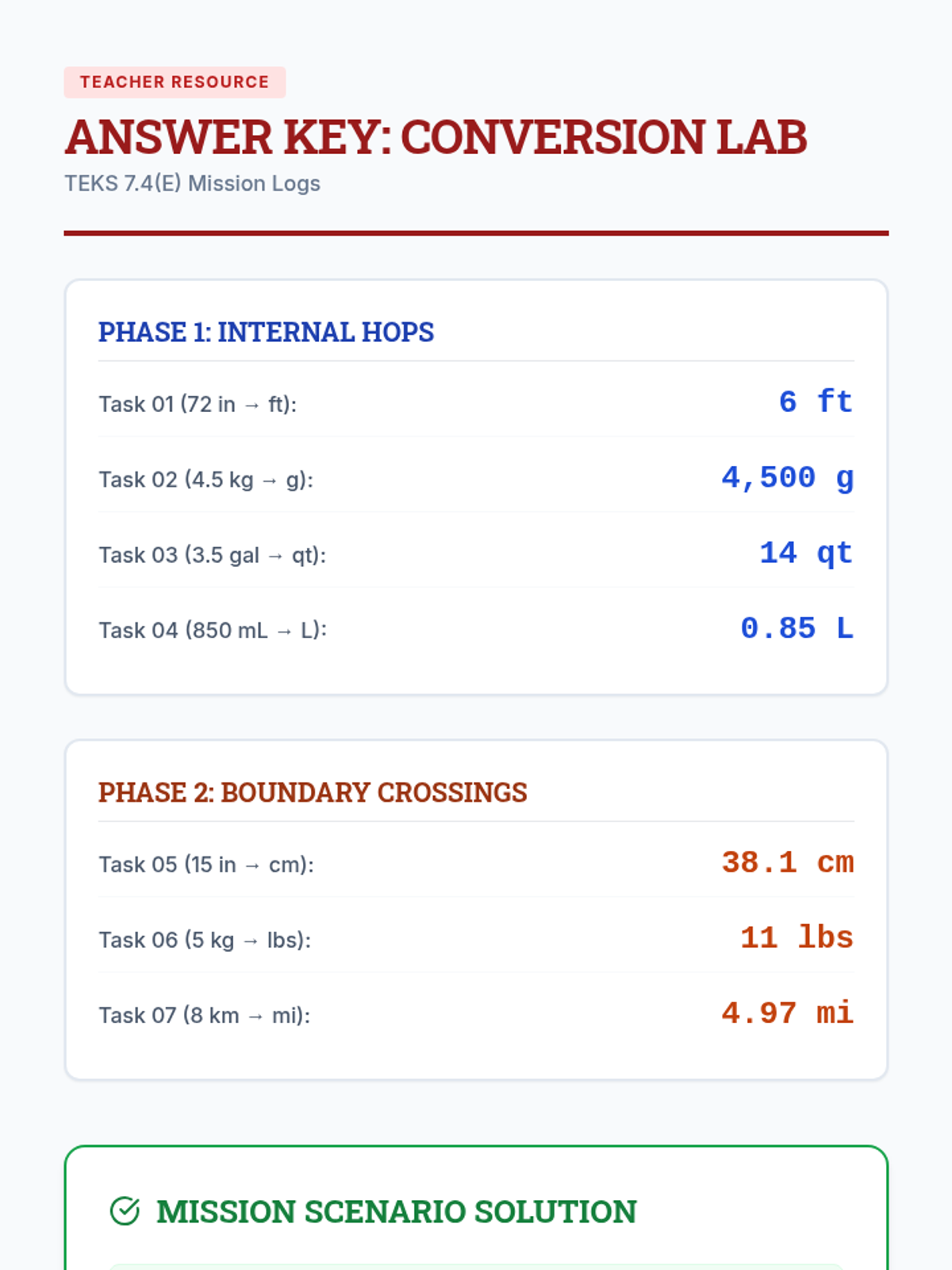This screenshot has height=1270, width=952.
Task: Select the 4.97 mi answer
Action: pos(787,1014)
